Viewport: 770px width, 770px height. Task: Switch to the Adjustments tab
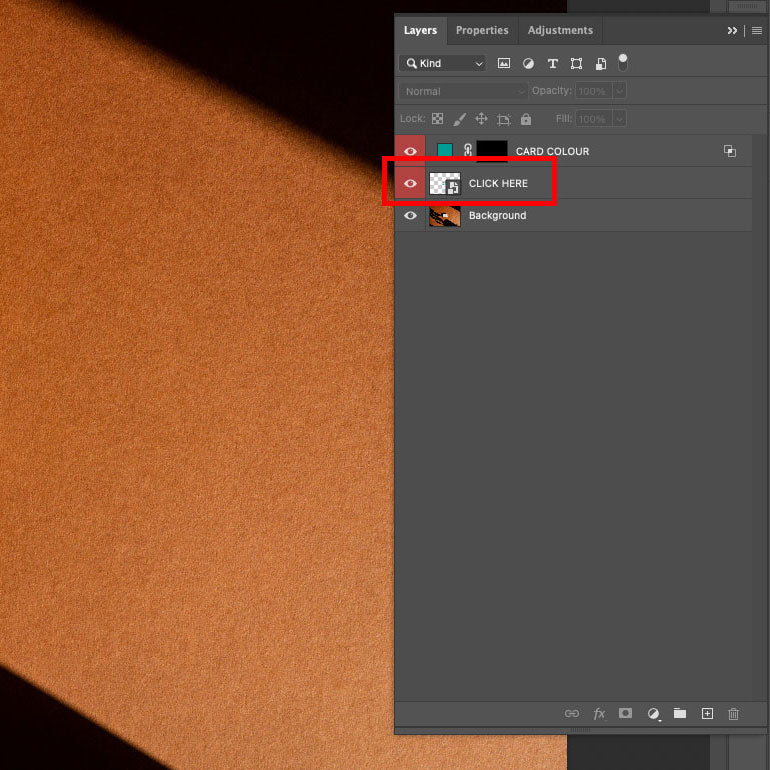click(560, 30)
